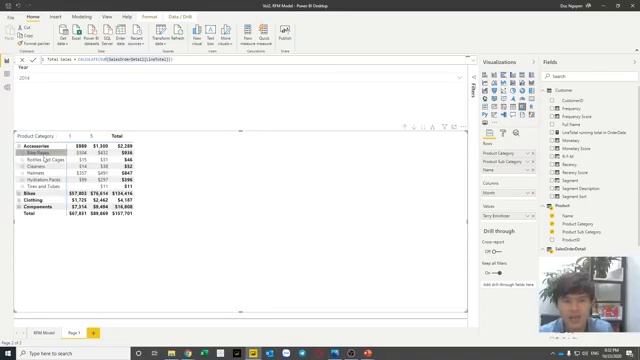Image resolution: width=640 pixels, height=360 pixels.
Task: Open the Analytics magnifier pane
Action: [x=516, y=133]
